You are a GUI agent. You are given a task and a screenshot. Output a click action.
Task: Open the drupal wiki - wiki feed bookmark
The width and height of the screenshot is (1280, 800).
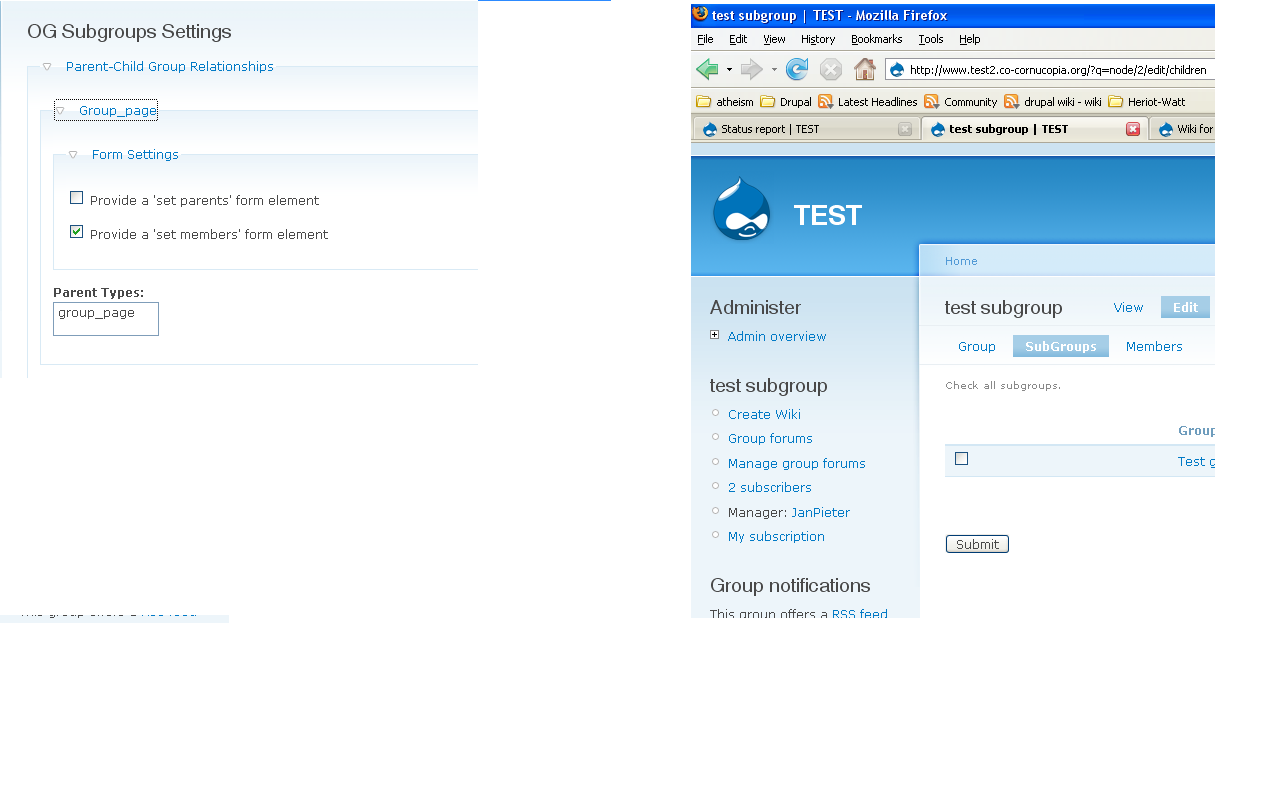pyautogui.click(x=1053, y=102)
